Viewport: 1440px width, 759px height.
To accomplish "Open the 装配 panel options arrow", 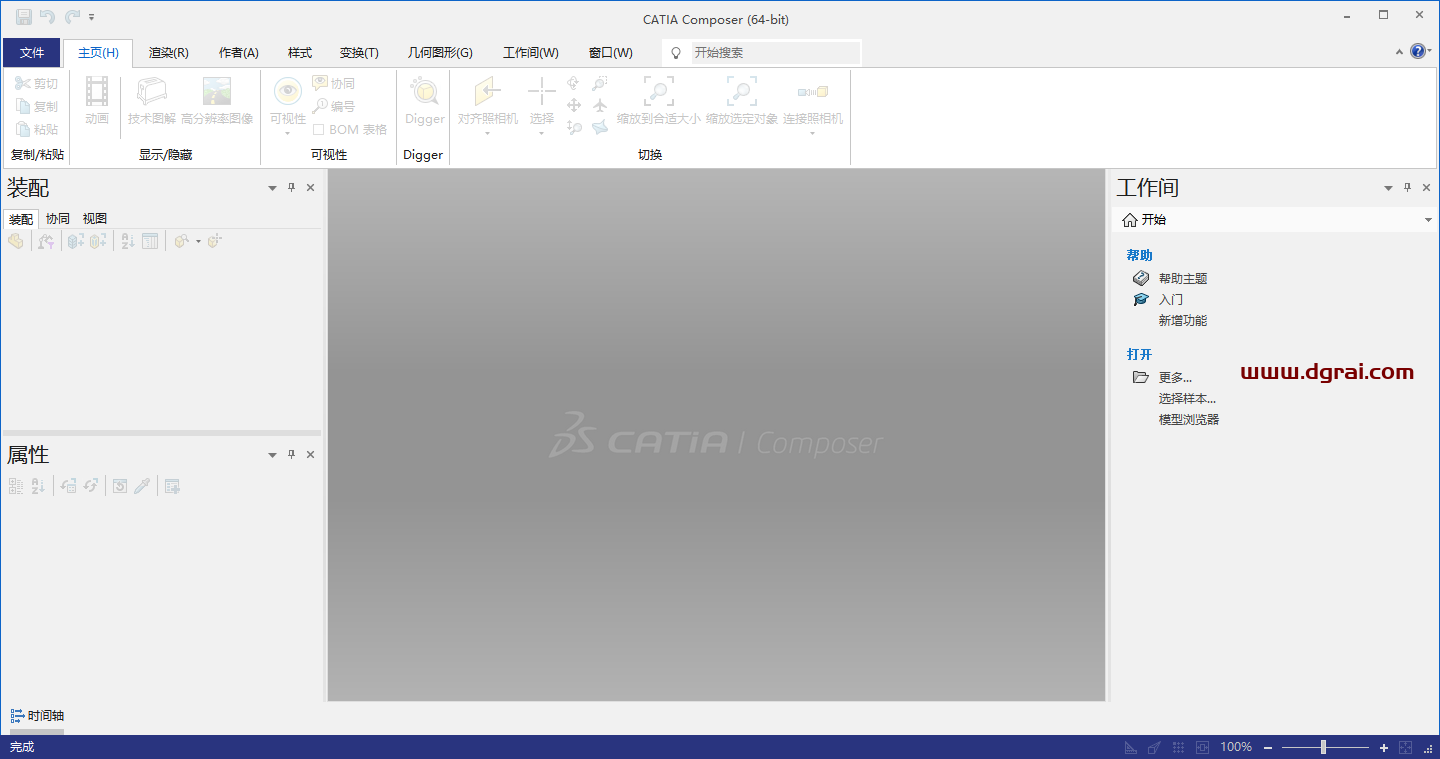I will [x=273, y=188].
